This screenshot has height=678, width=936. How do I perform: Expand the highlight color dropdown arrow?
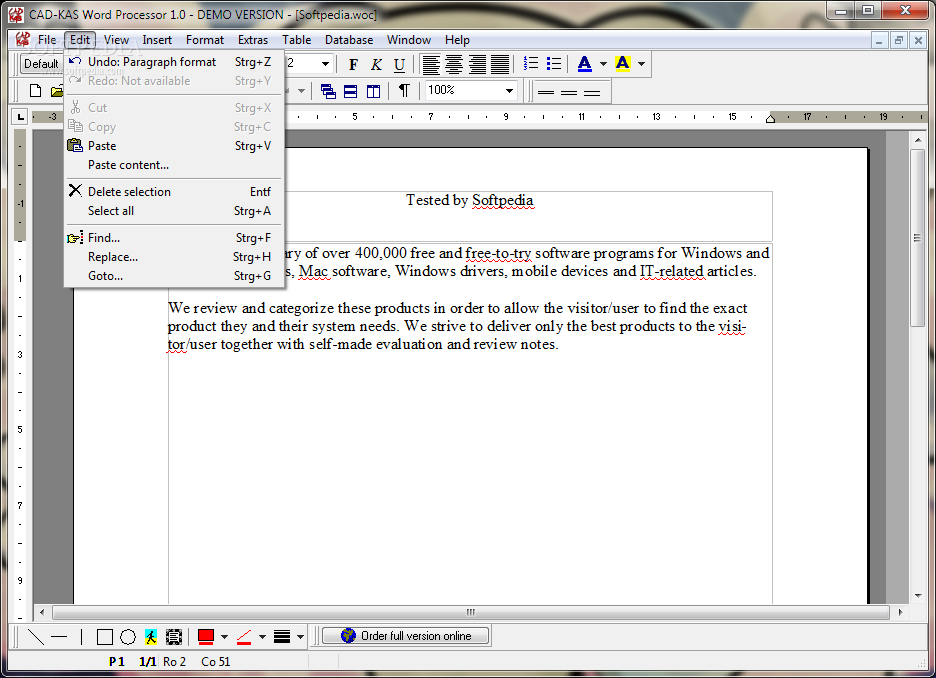pos(641,64)
